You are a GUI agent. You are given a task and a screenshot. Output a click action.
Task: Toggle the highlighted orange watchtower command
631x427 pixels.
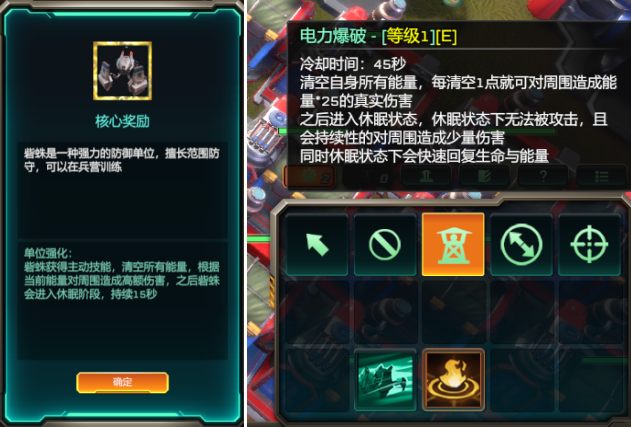(453, 244)
